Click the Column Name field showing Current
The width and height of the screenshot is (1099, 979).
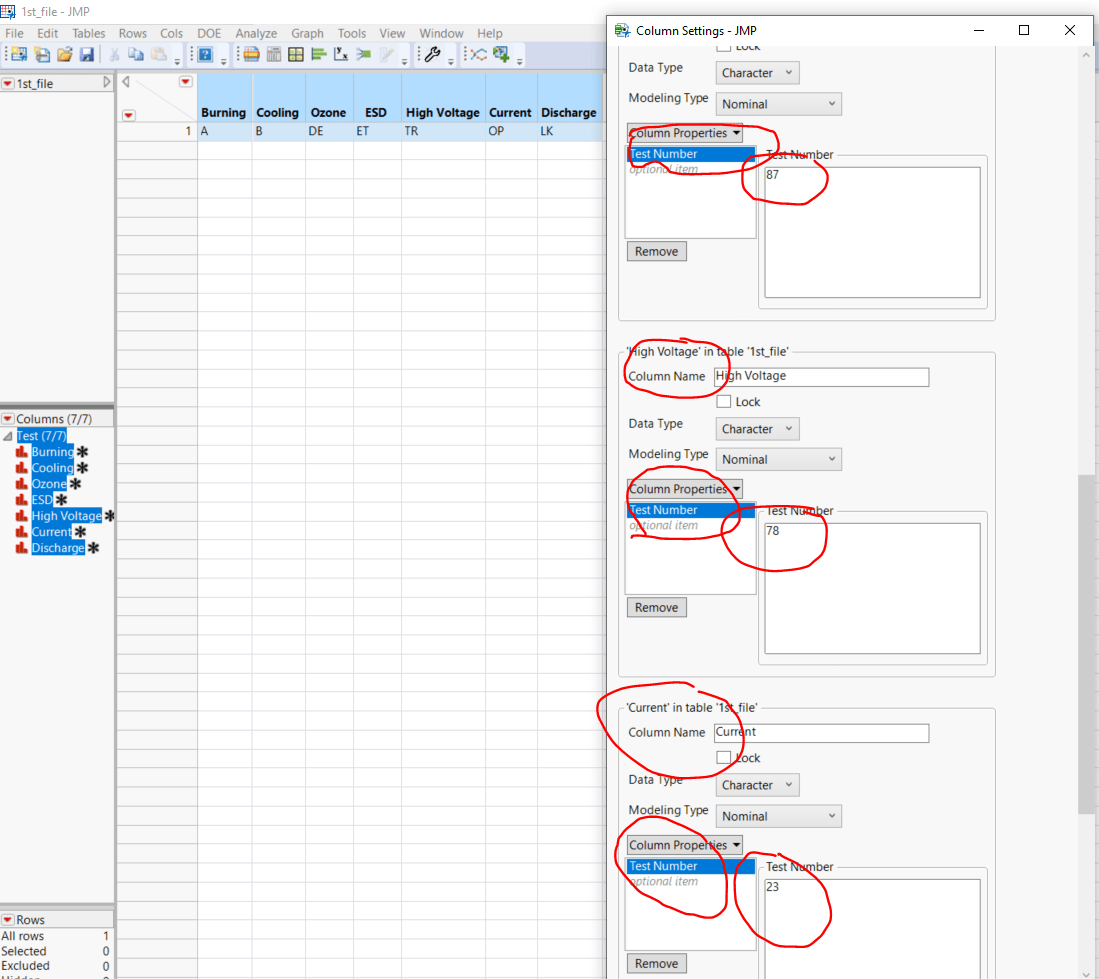(821, 733)
